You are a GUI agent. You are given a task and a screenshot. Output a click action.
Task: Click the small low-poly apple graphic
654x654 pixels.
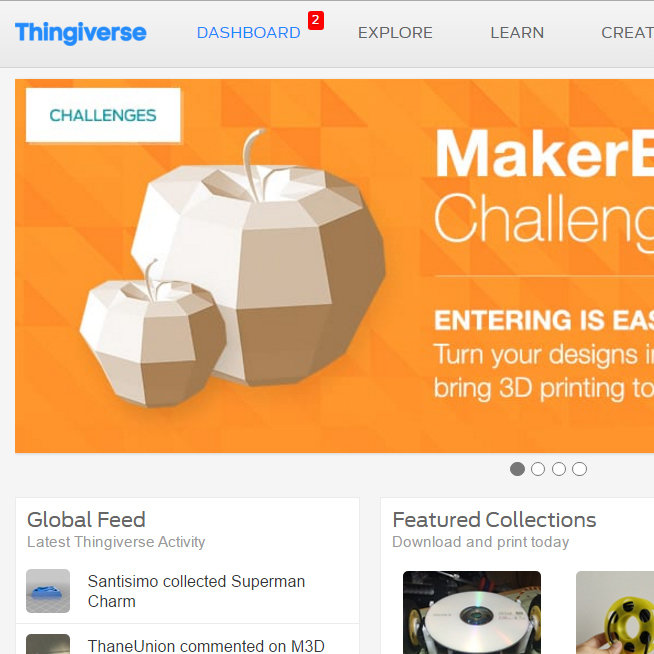click(x=153, y=333)
